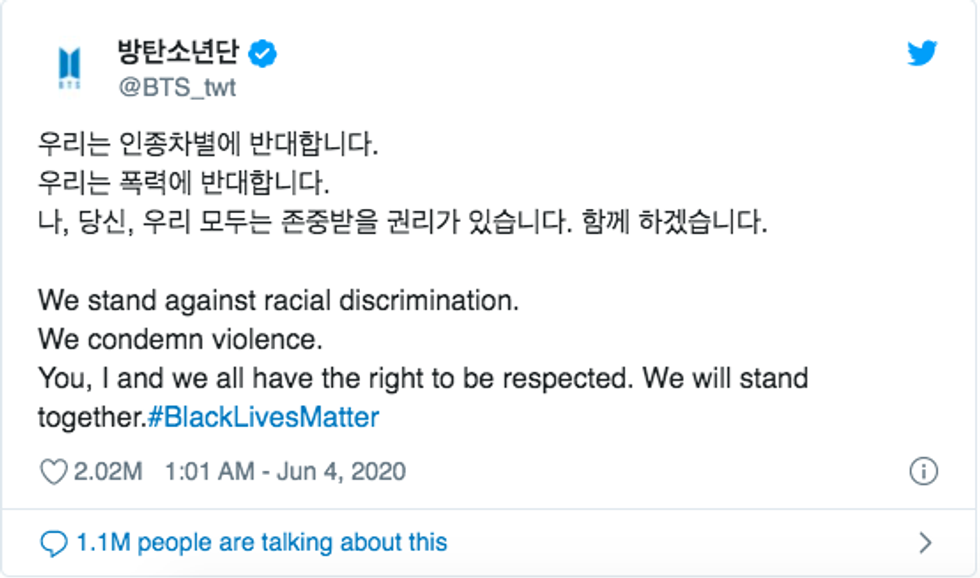Click the 2.02M likes count

(x=108, y=471)
